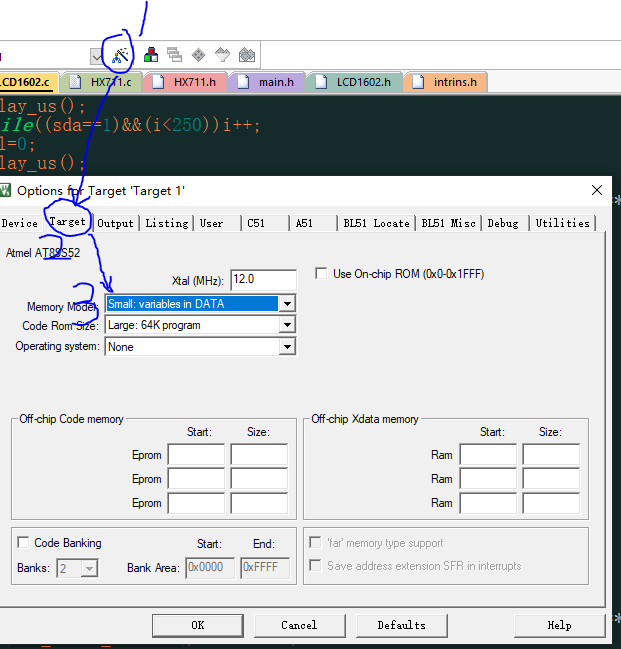Click first Eprom Size field
Screen dimensions: 621x649
[259, 454]
